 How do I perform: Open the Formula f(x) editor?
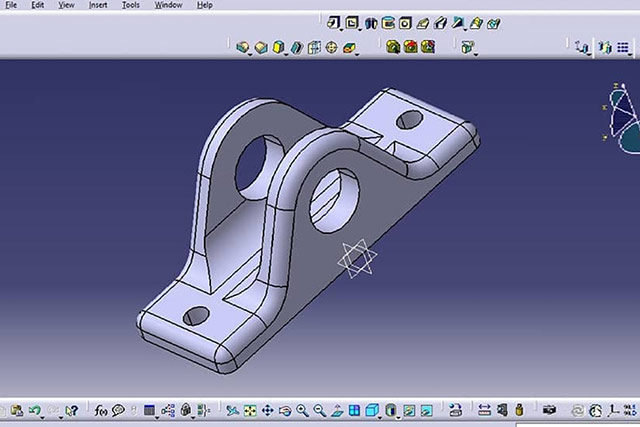pyautogui.click(x=100, y=410)
